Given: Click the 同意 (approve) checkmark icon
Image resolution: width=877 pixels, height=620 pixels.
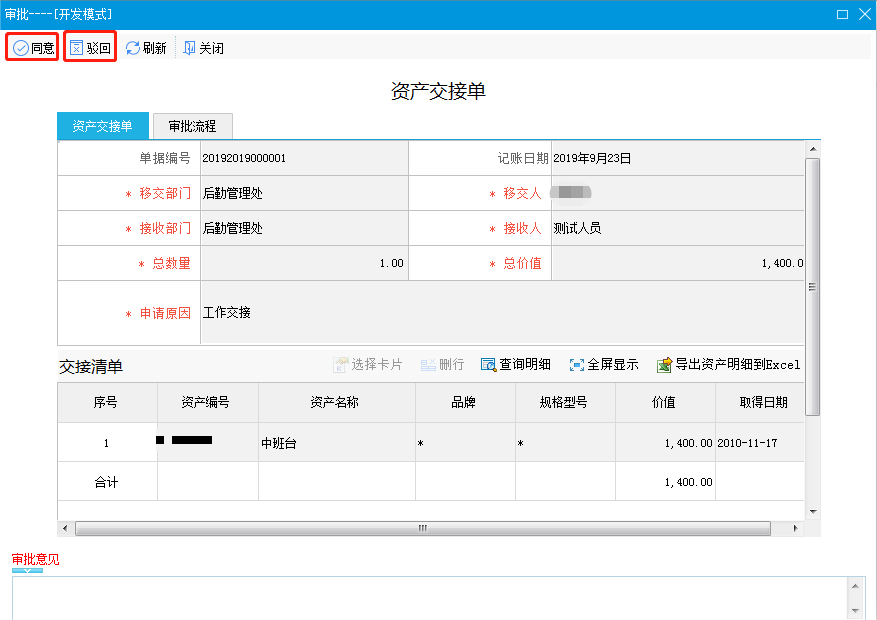Looking at the screenshot, I should pyautogui.click(x=20, y=48).
